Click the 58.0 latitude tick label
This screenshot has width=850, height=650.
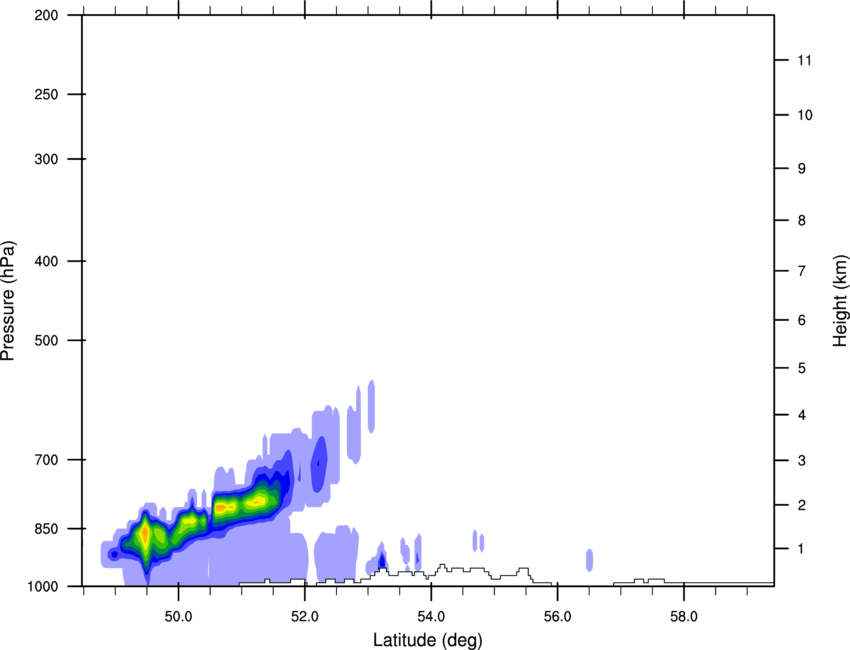pos(684,617)
